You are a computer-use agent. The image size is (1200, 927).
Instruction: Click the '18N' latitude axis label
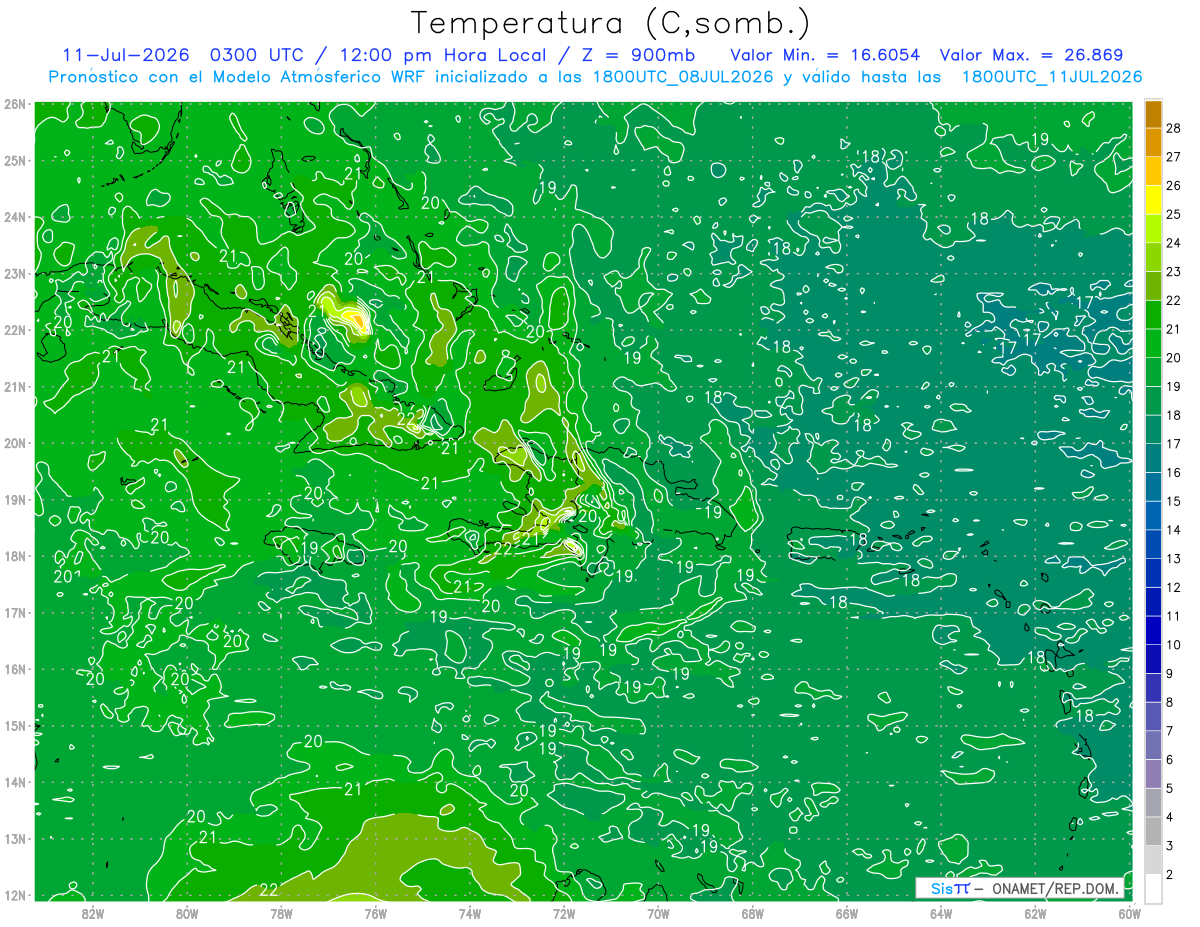pos(15,556)
